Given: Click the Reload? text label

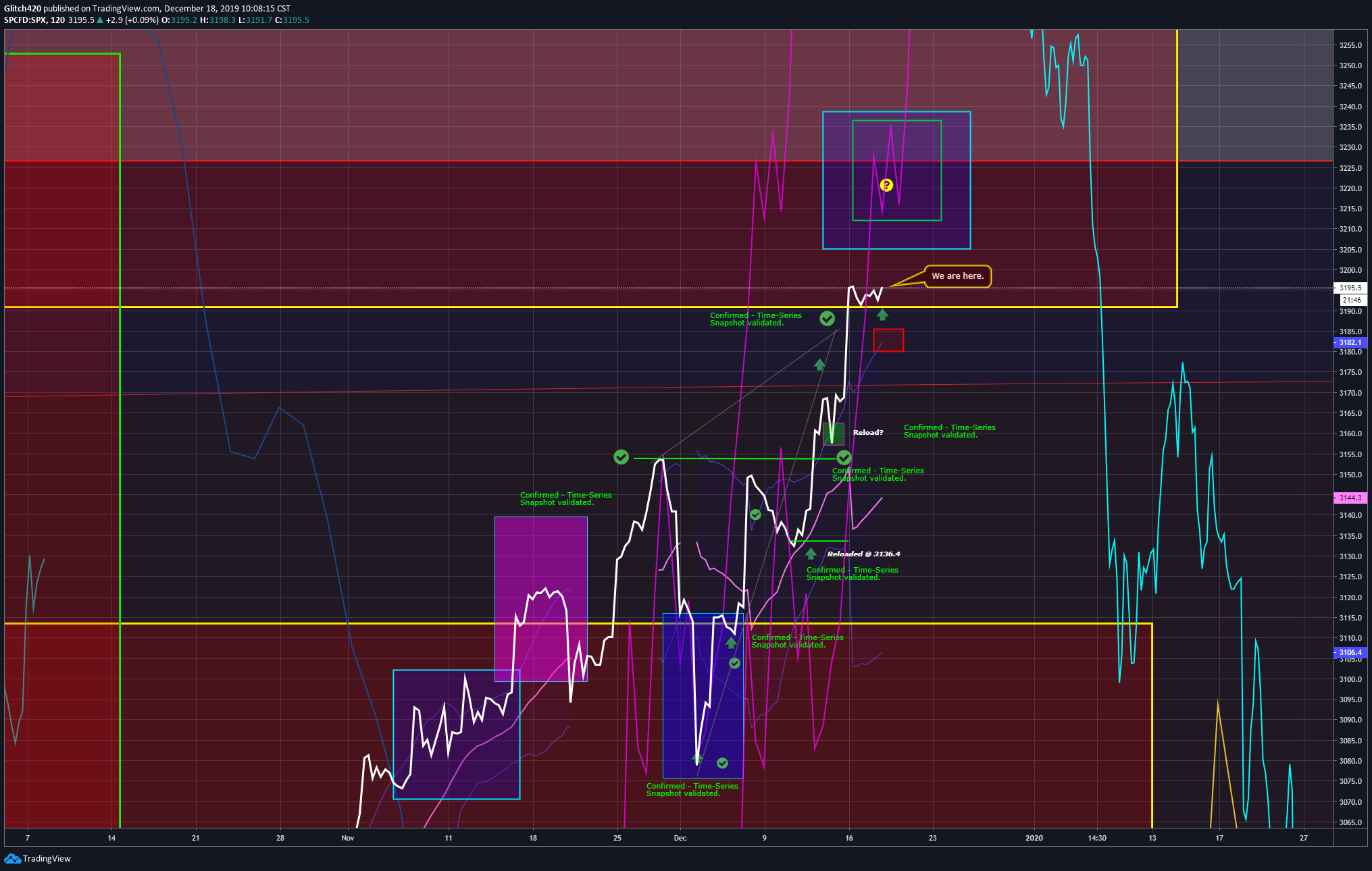Looking at the screenshot, I should click(x=868, y=432).
